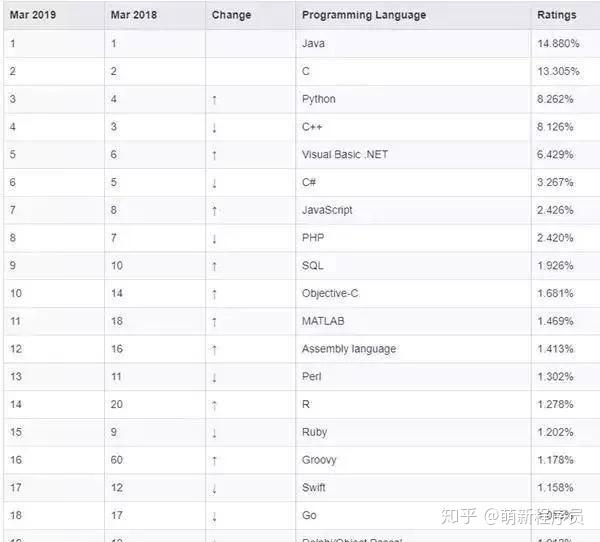The image size is (600, 542).
Task: Click the Perl language name
Action: [311, 377]
